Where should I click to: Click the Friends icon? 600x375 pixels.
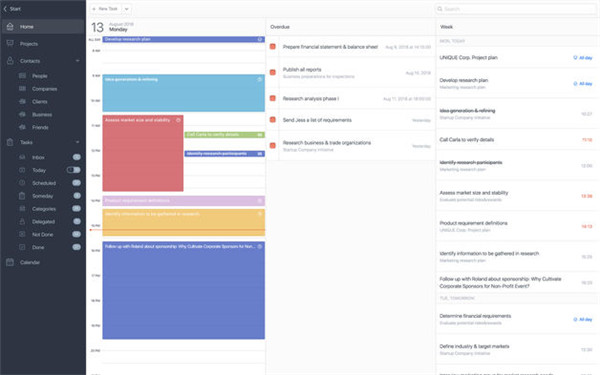pos(23,127)
